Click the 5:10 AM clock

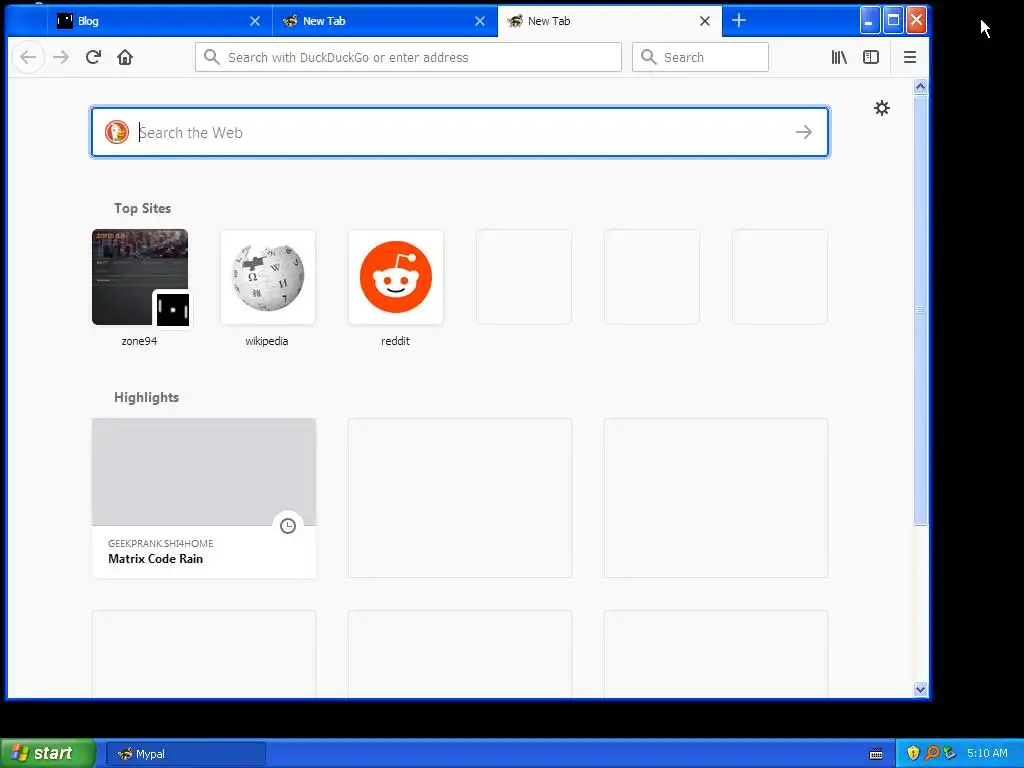click(x=987, y=753)
